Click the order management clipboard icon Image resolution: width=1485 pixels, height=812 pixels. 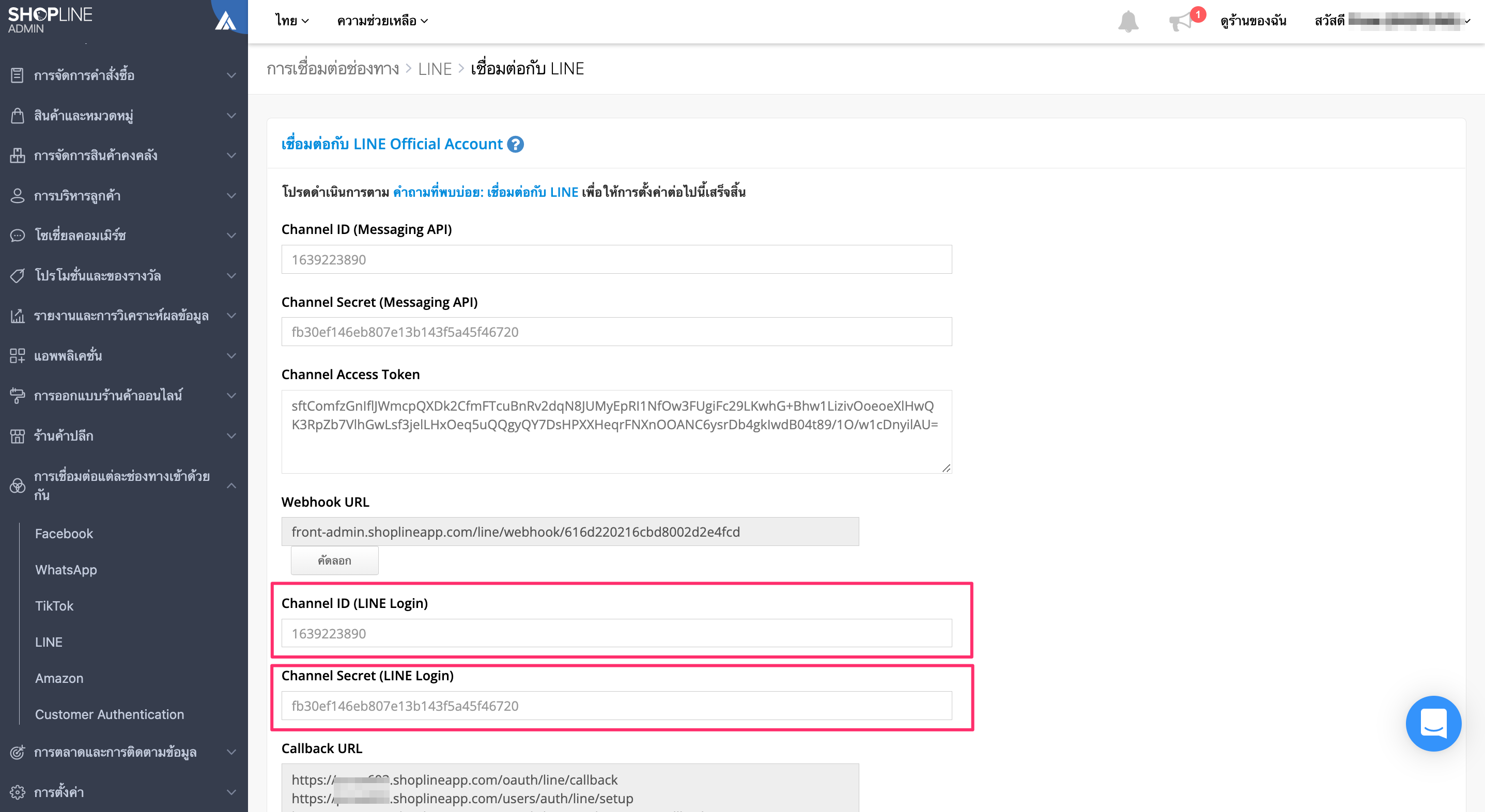[x=17, y=75]
